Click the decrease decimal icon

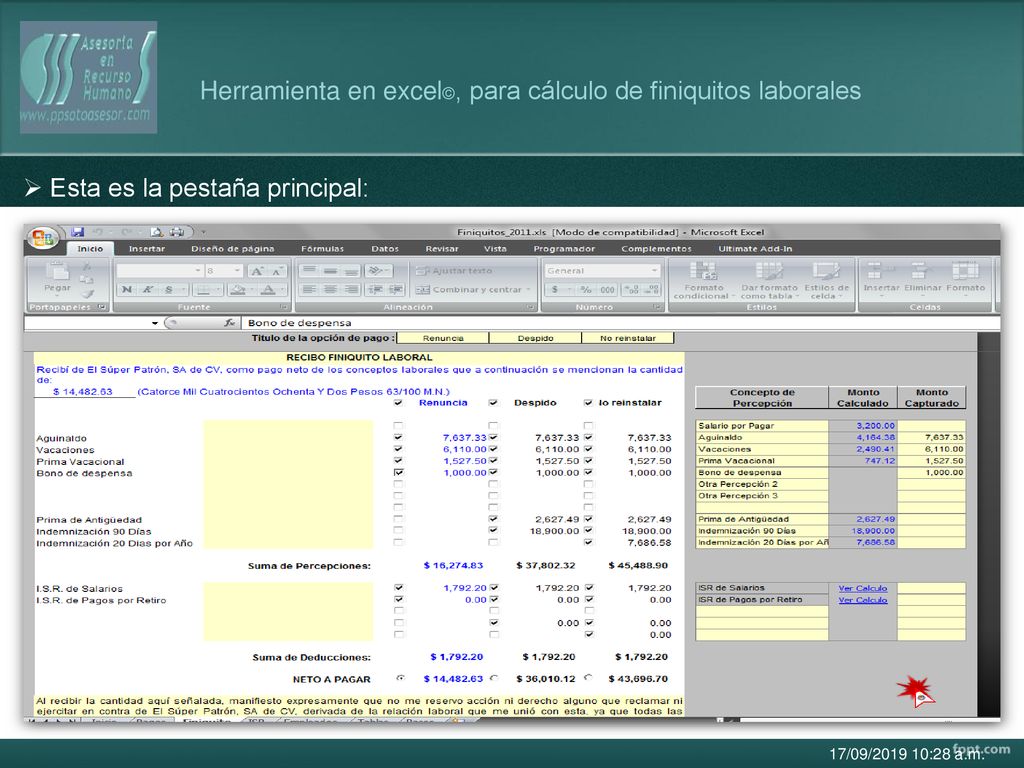pyautogui.click(x=652, y=289)
